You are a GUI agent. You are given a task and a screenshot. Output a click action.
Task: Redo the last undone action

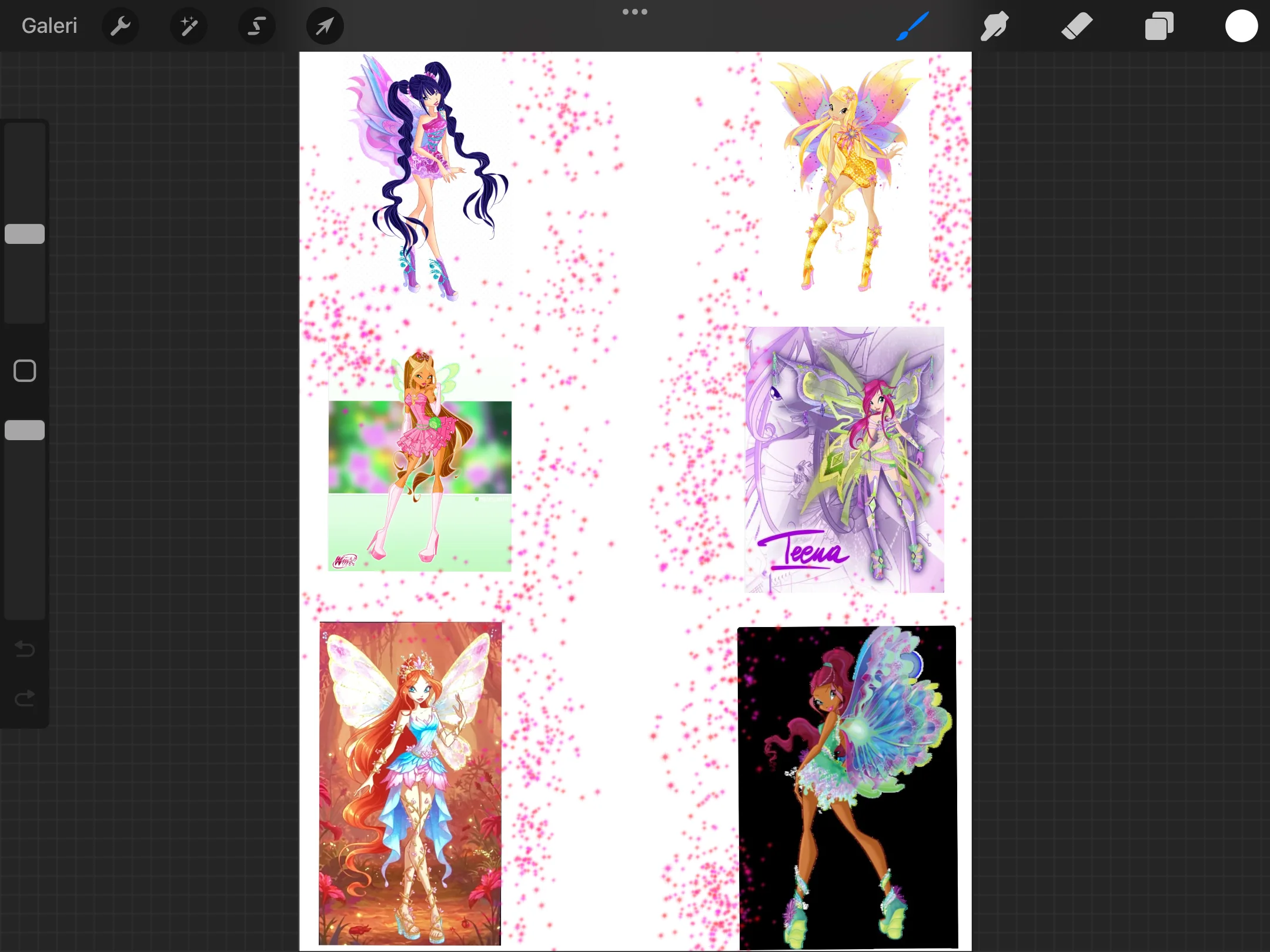coord(25,698)
